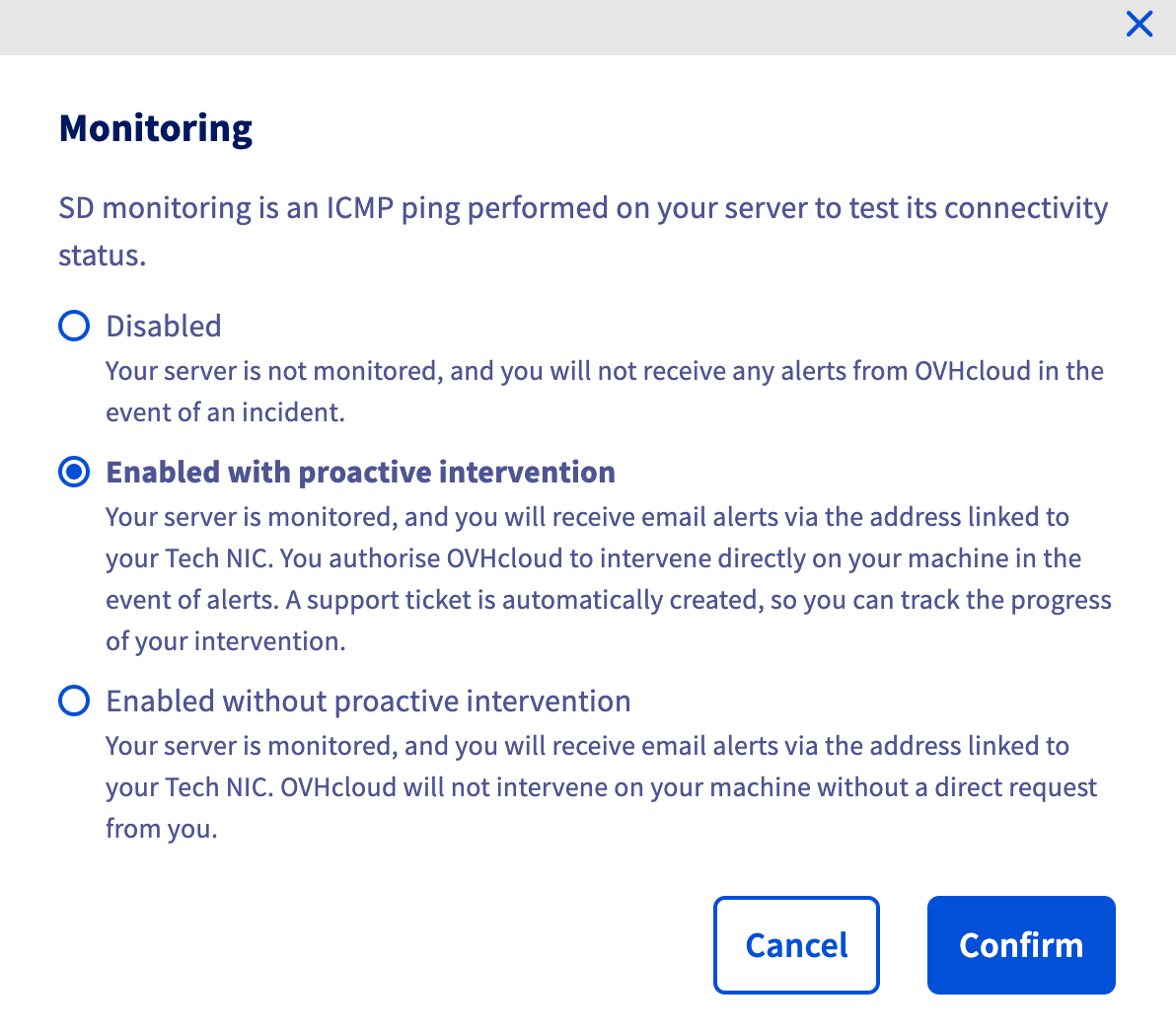Close the dialog with the X icon
1176x1034 pixels.
tap(1139, 24)
